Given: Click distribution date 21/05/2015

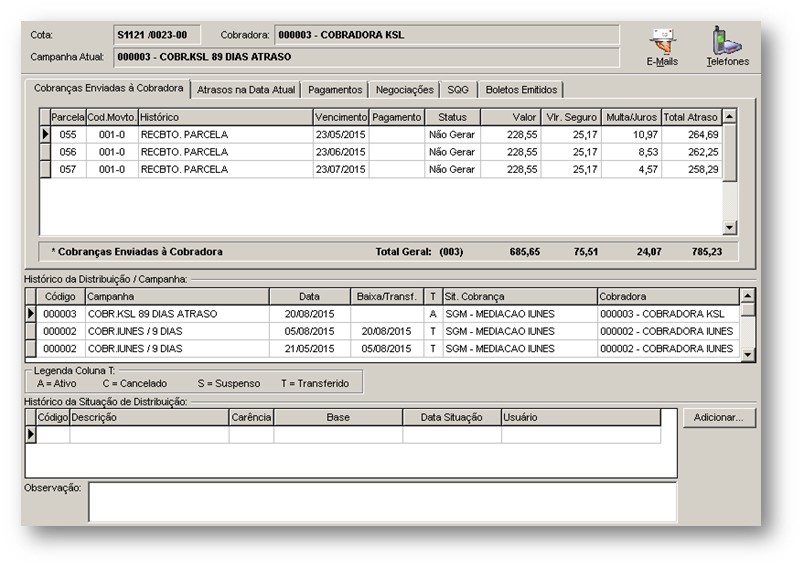Looking at the screenshot, I should pos(309,348).
